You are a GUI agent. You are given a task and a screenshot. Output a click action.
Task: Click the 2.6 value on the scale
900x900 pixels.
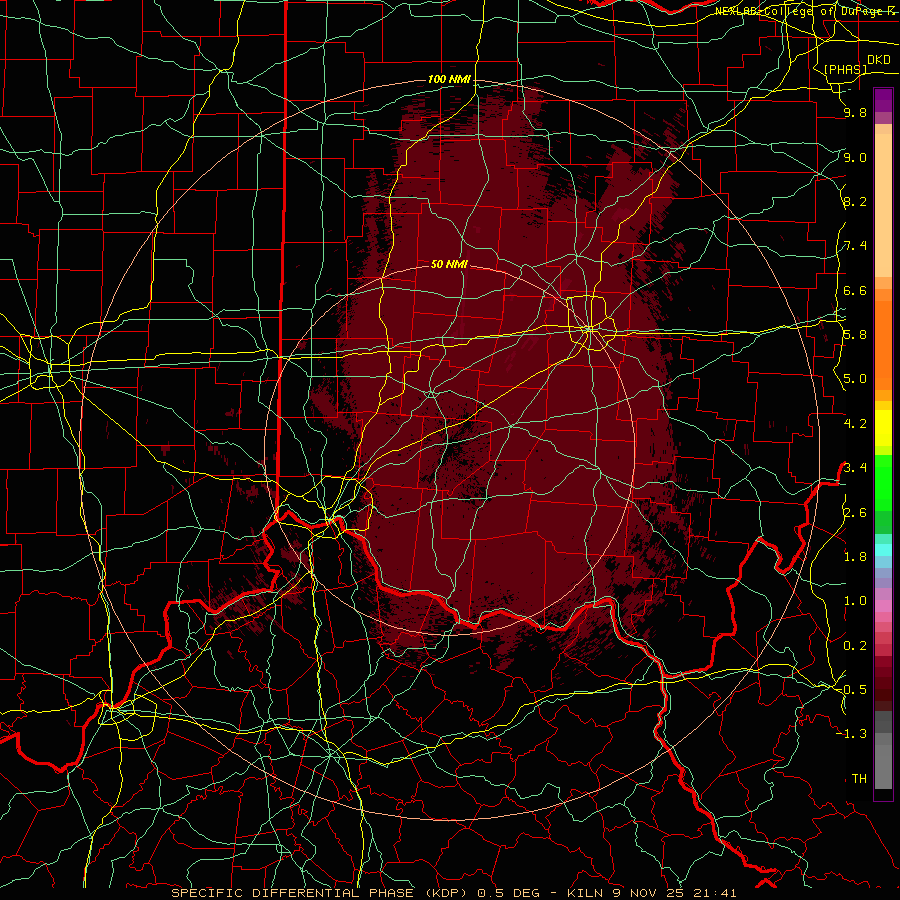pos(855,513)
